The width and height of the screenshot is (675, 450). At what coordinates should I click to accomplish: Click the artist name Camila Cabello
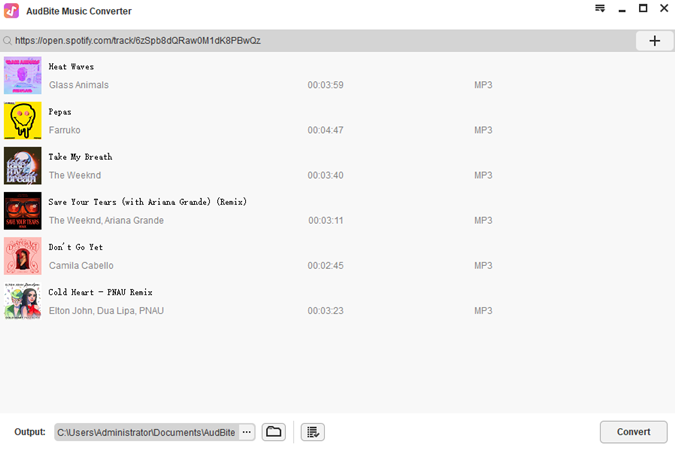coord(81,266)
